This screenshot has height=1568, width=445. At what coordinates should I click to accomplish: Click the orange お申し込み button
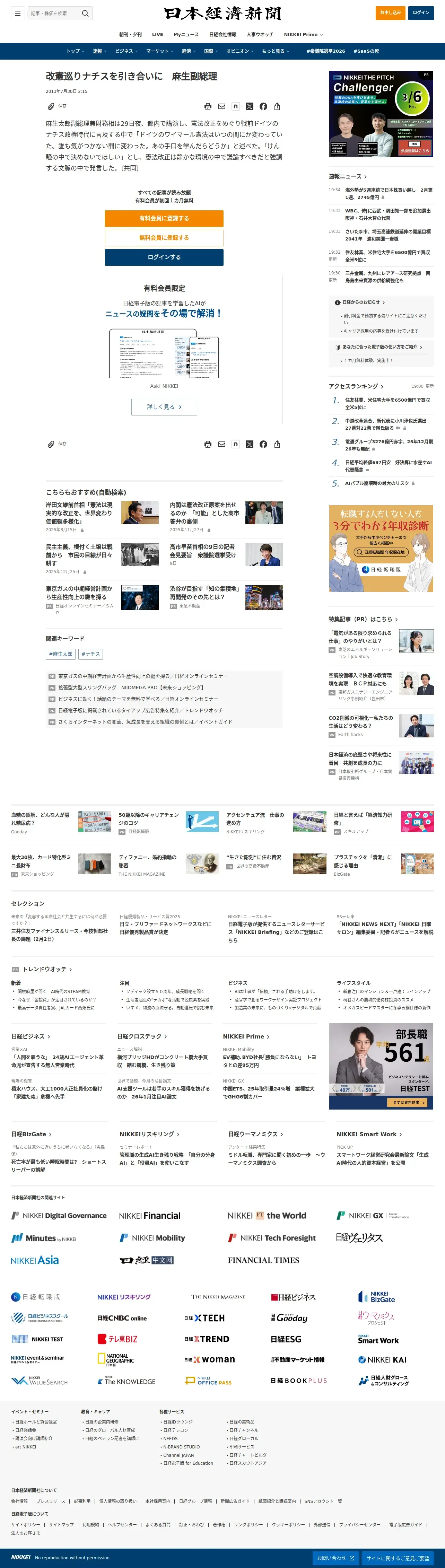[390, 13]
